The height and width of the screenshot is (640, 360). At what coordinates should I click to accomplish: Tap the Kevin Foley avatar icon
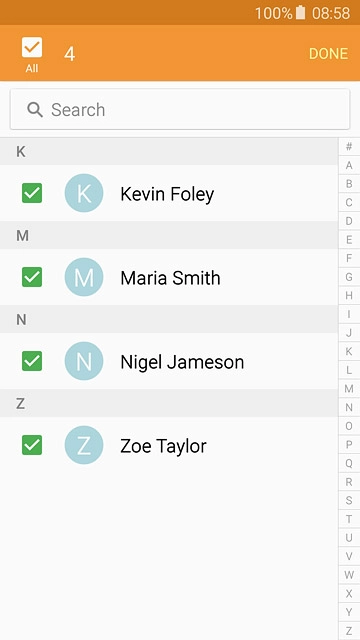[x=84, y=193]
